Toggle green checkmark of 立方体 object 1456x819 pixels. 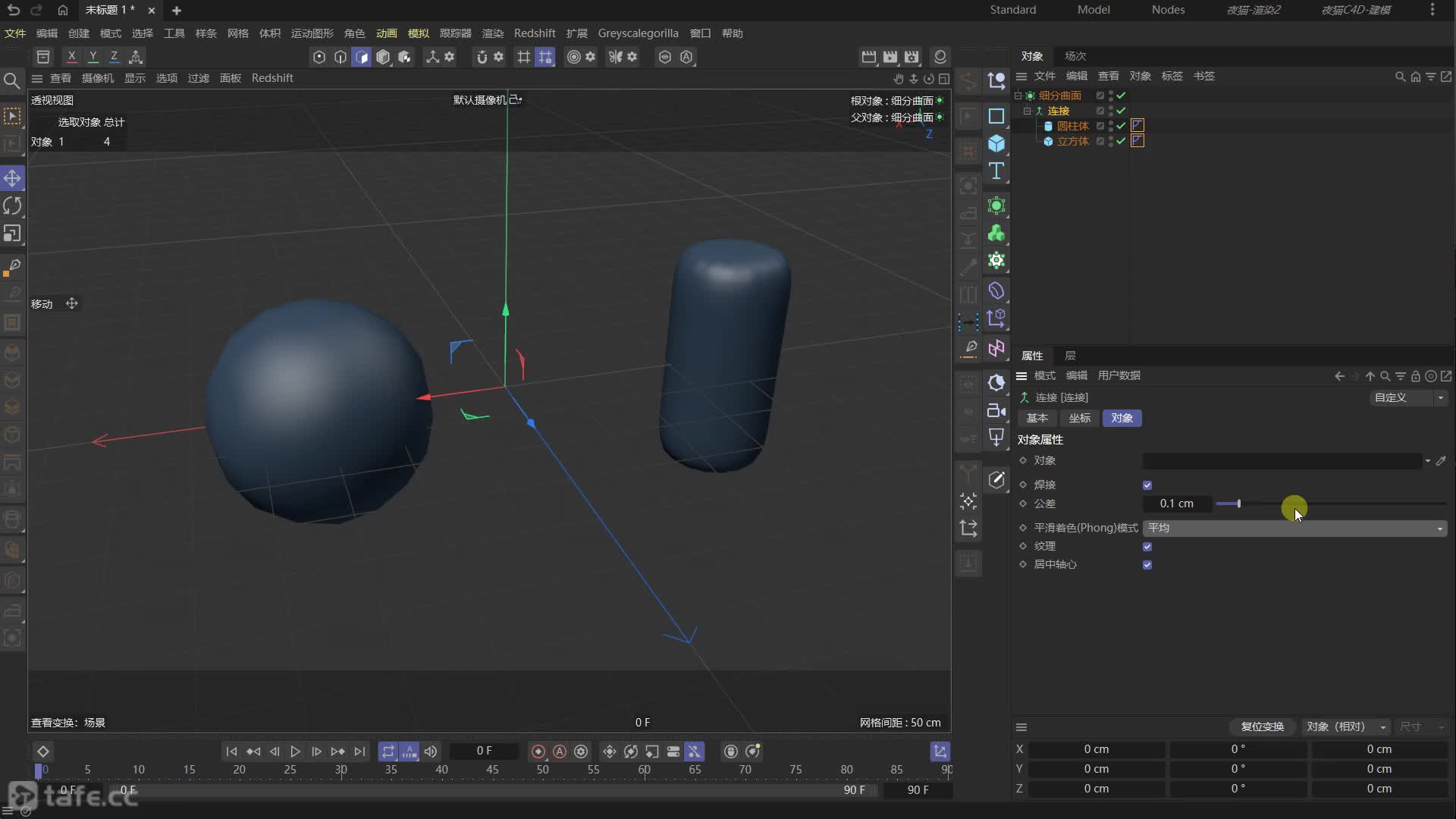coord(1121,141)
